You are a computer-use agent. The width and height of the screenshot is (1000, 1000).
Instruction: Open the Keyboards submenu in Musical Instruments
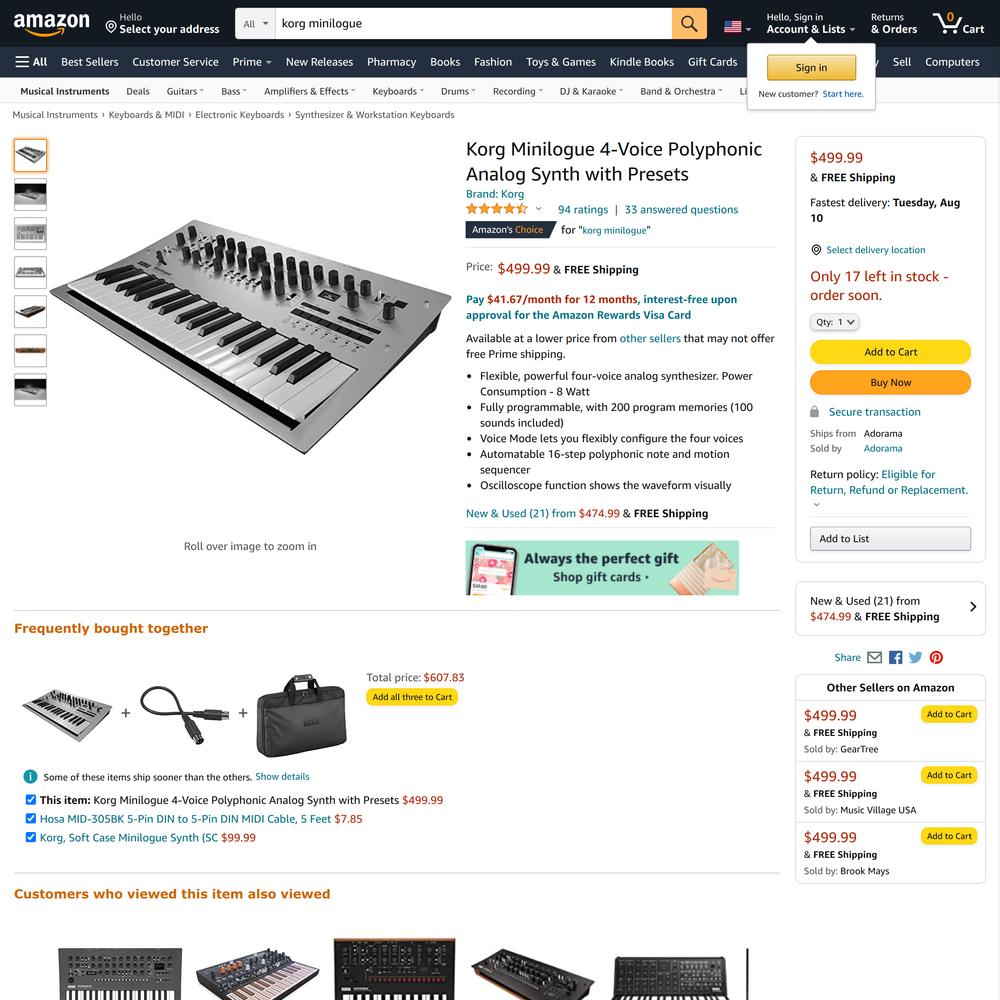(x=398, y=91)
